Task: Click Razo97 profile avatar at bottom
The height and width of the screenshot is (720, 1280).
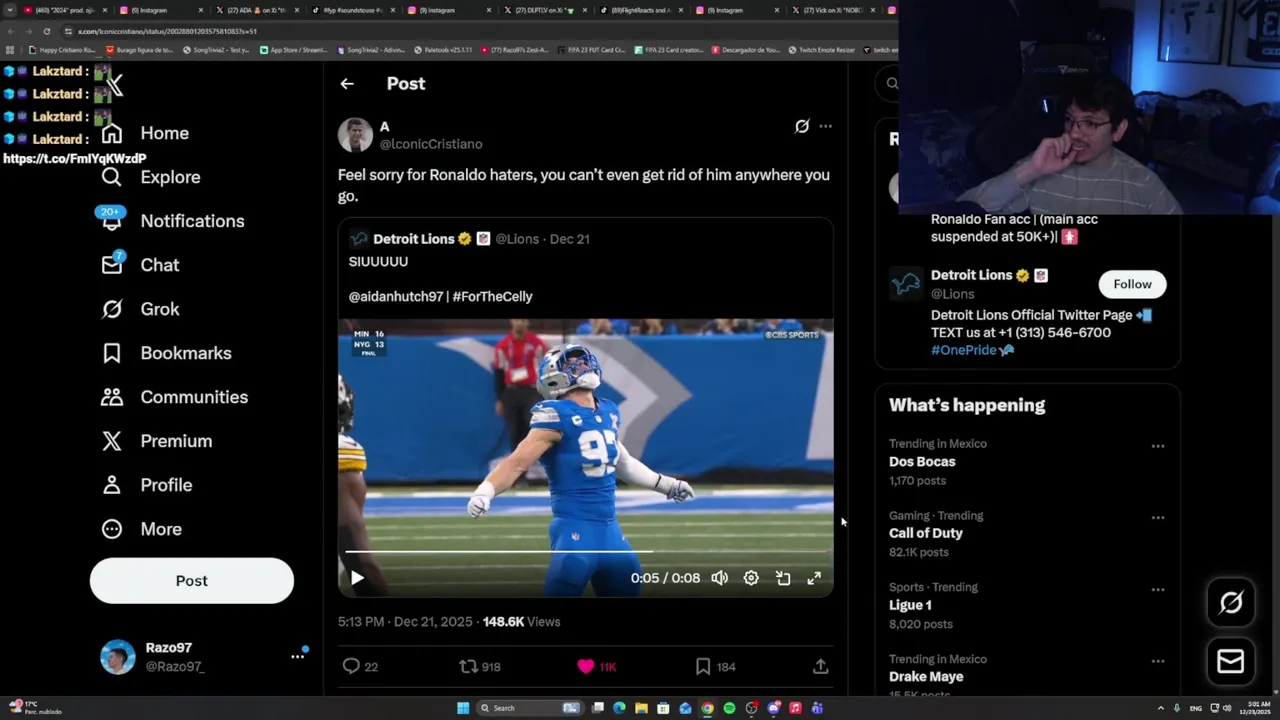Action: coord(118,657)
